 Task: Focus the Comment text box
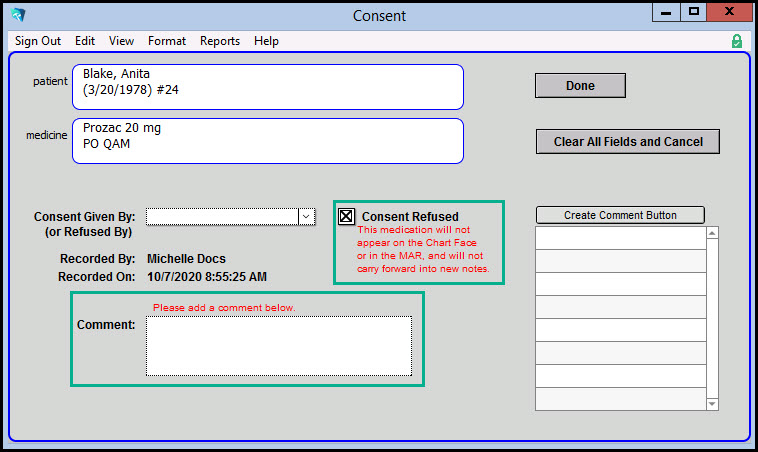click(279, 346)
